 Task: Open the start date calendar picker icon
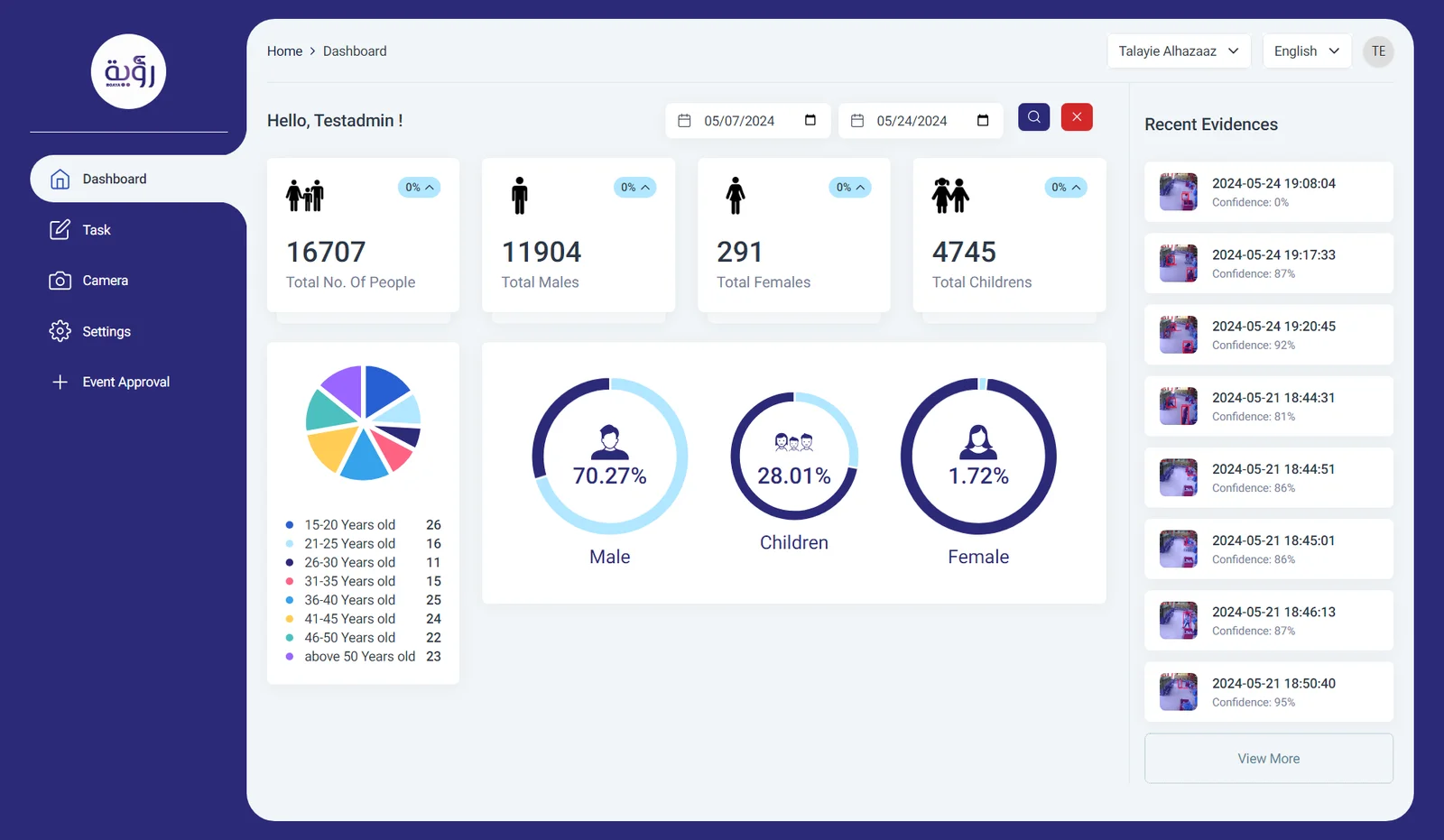(x=810, y=120)
